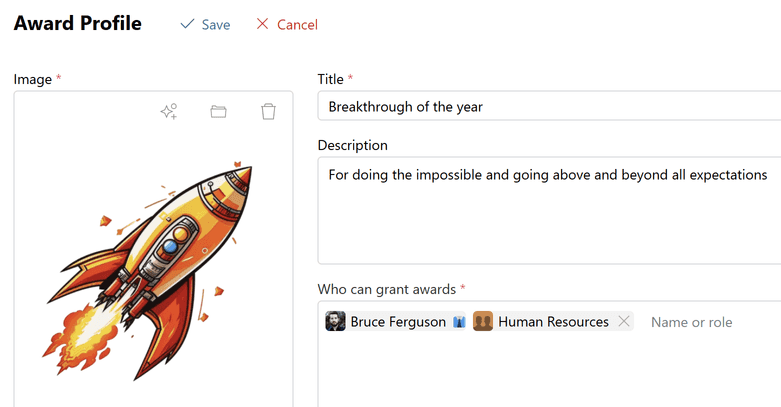Click Bruce Ferguson's avatar photo

(336, 321)
